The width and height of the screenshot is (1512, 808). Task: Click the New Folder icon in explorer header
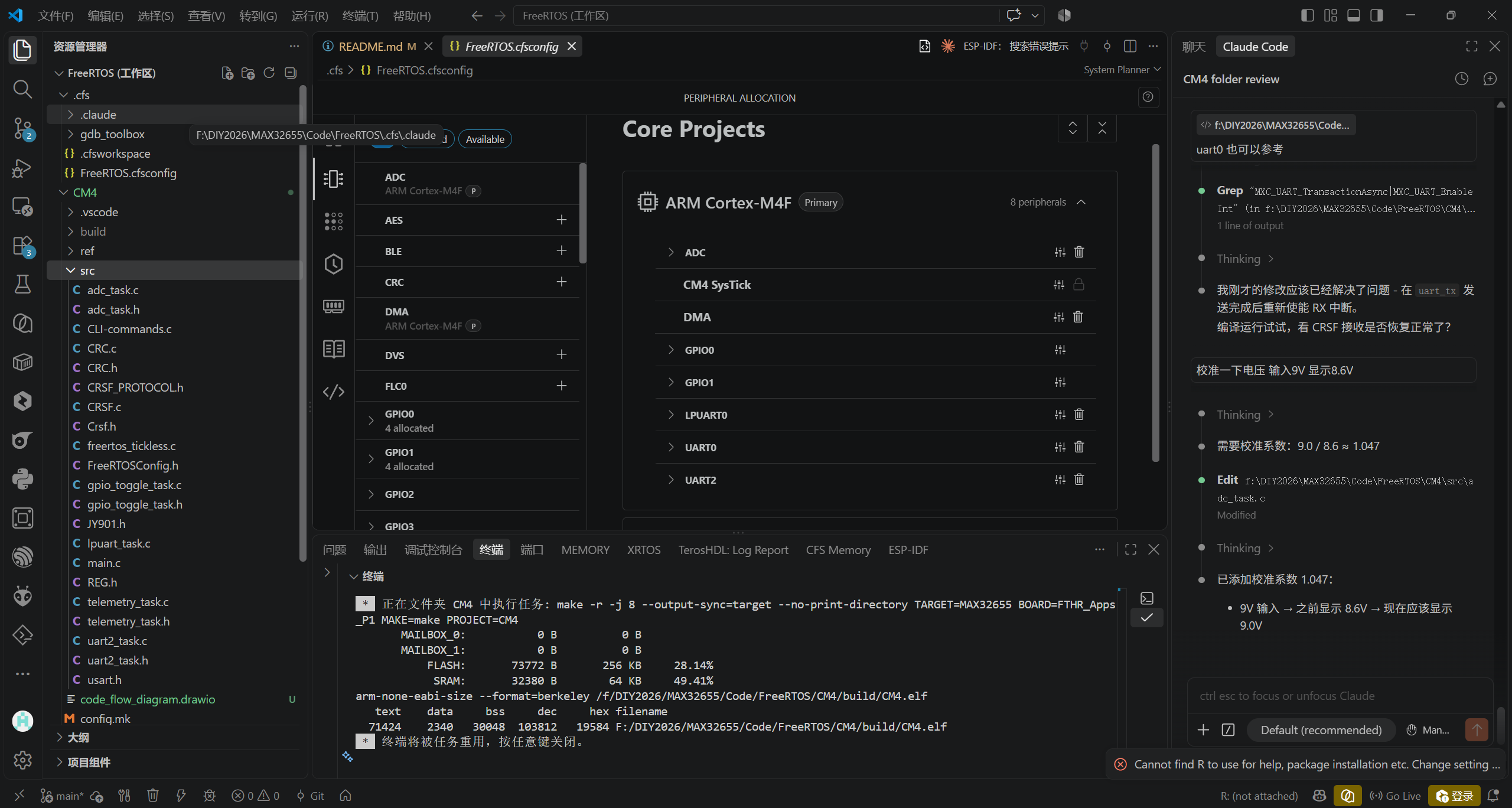point(248,73)
